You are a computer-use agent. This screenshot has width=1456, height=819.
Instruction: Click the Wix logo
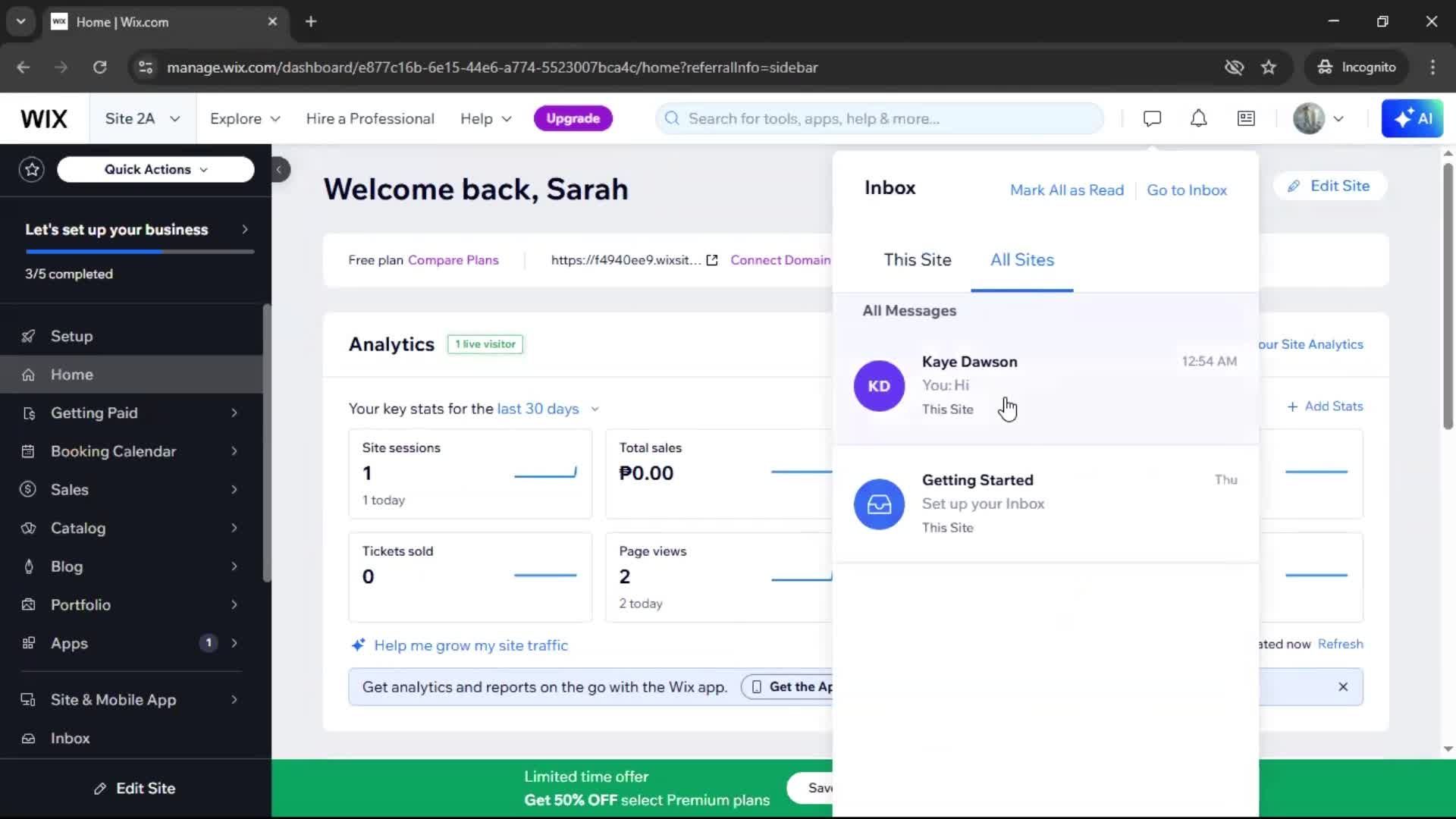click(44, 118)
